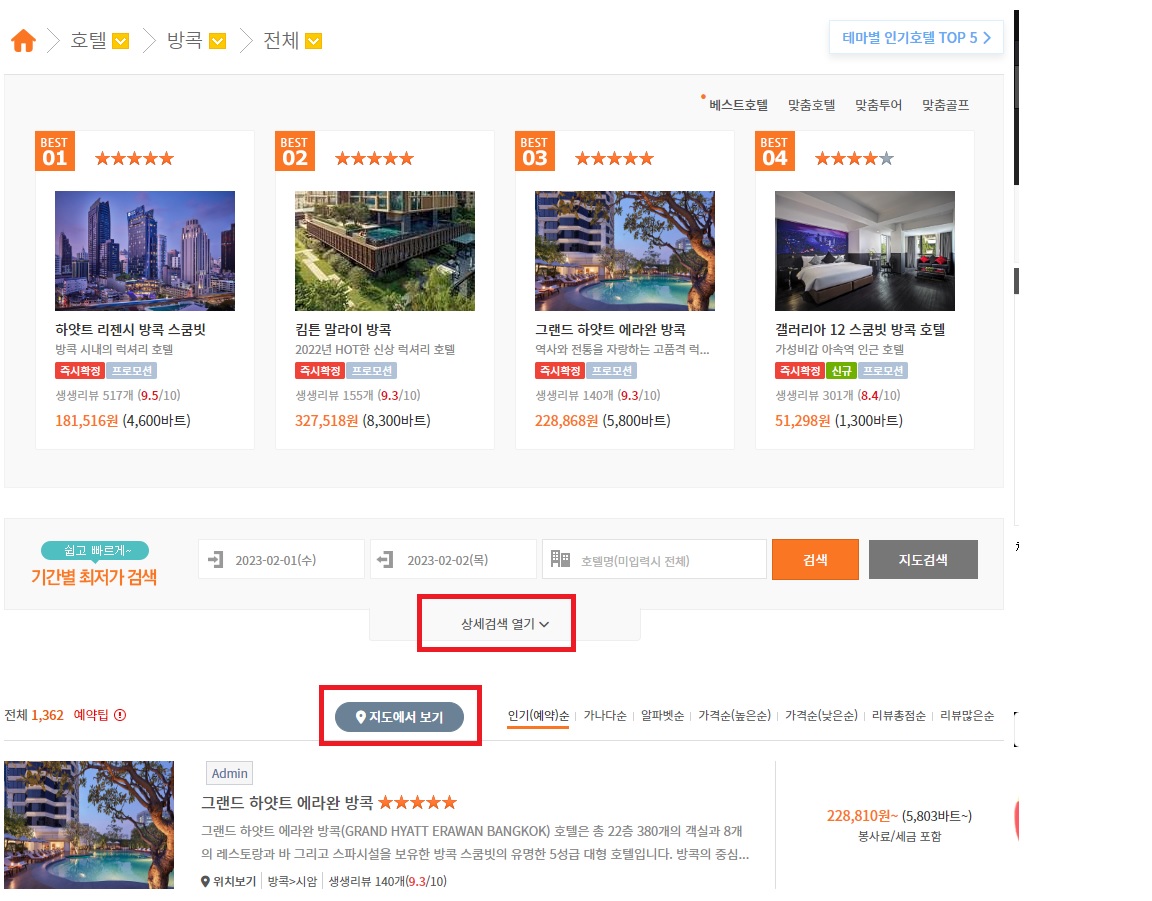Sort by 가나다순
This screenshot has height=901, width=1152.
click(x=605, y=716)
